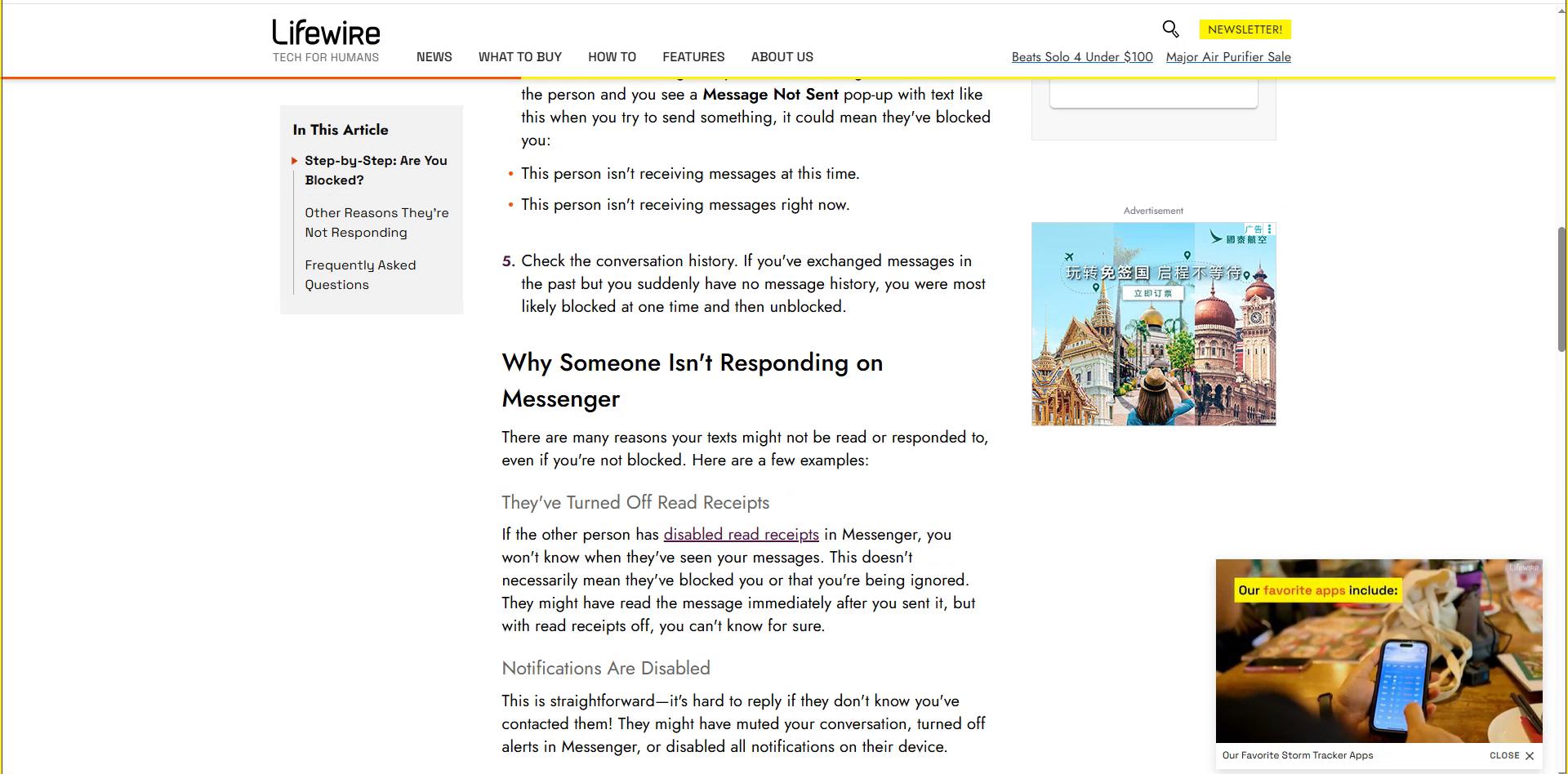Viewport: 1568px width, 774px height.
Task: Click the page vertical scrollbar thumb
Action: click(x=1561, y=290)
